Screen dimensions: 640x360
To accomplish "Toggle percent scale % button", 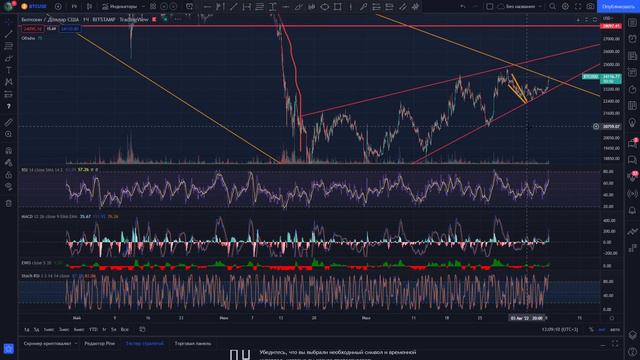I will [591, 329].
